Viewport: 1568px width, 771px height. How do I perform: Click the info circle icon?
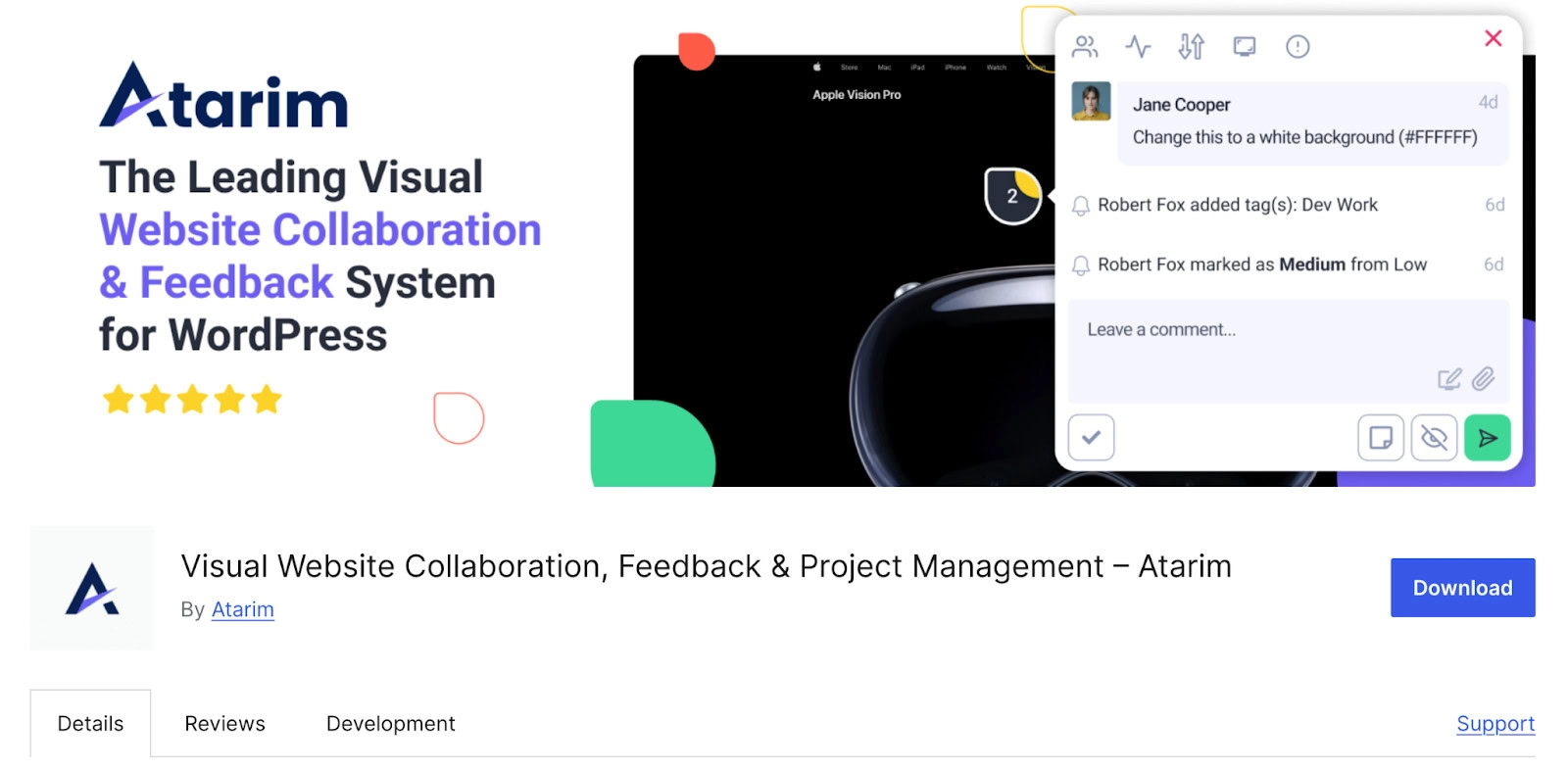[x=1298, y=46]
